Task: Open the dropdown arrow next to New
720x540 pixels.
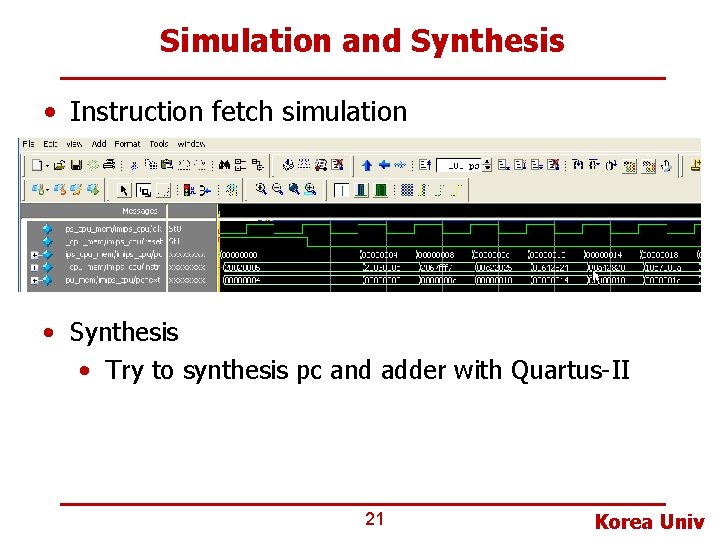Action: click(x=47, y=165)
